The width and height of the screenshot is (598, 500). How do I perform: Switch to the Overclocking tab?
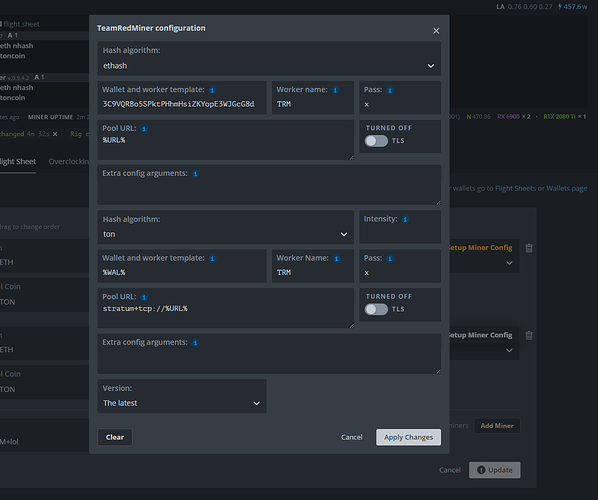[x=69, y=162]
